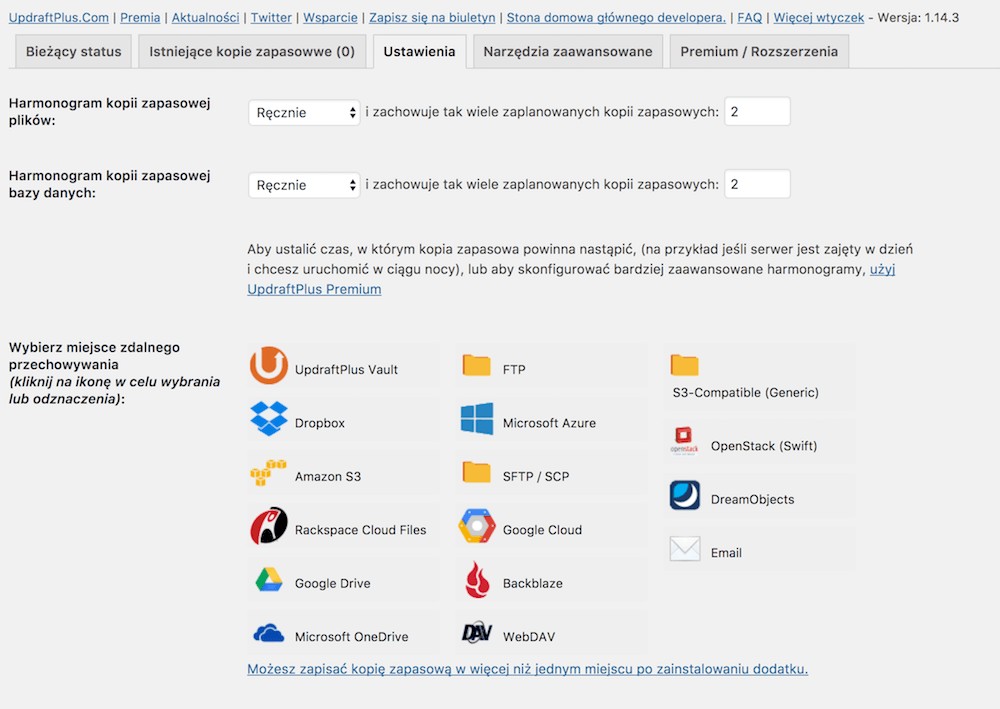Switch to the Bieżący status tab

pyautogui.click(x=73, y=52)
